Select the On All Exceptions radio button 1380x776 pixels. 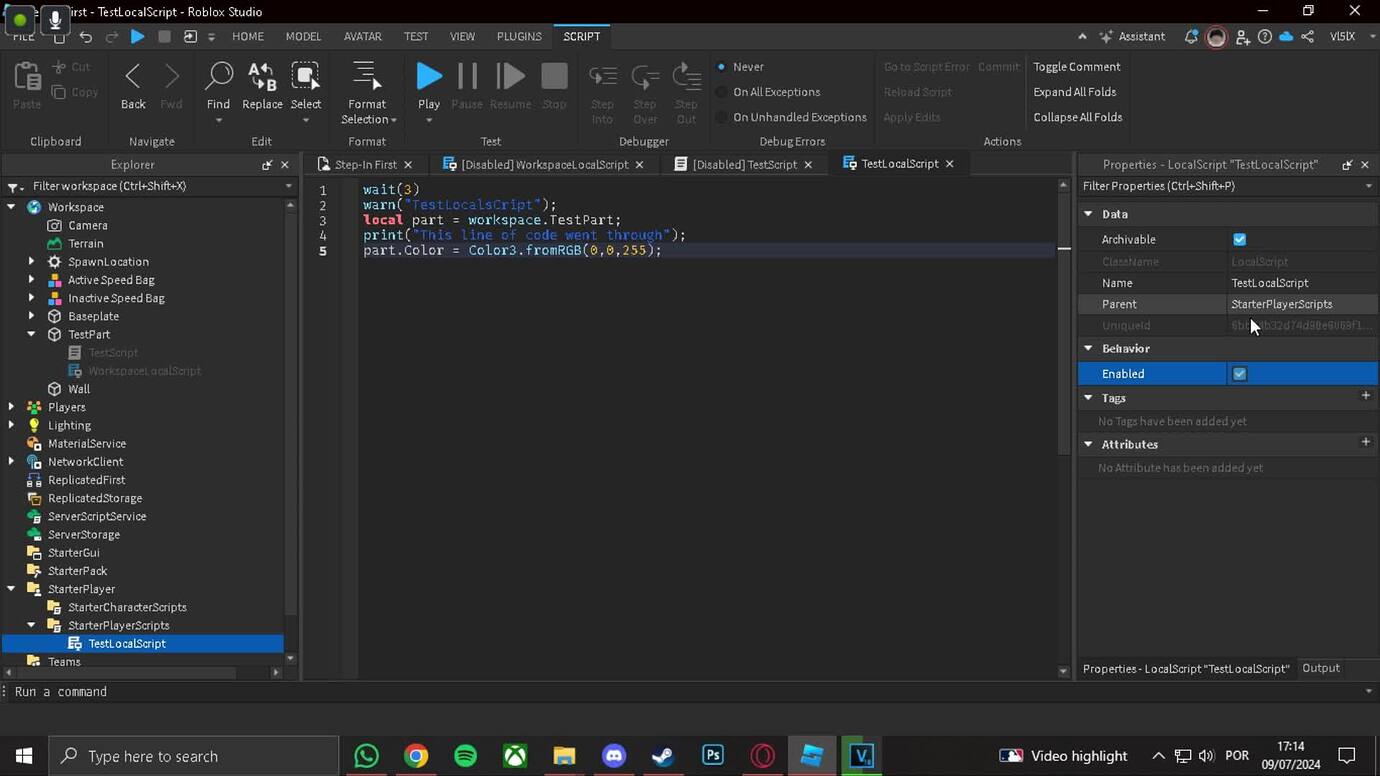click(x=719, y=91)
